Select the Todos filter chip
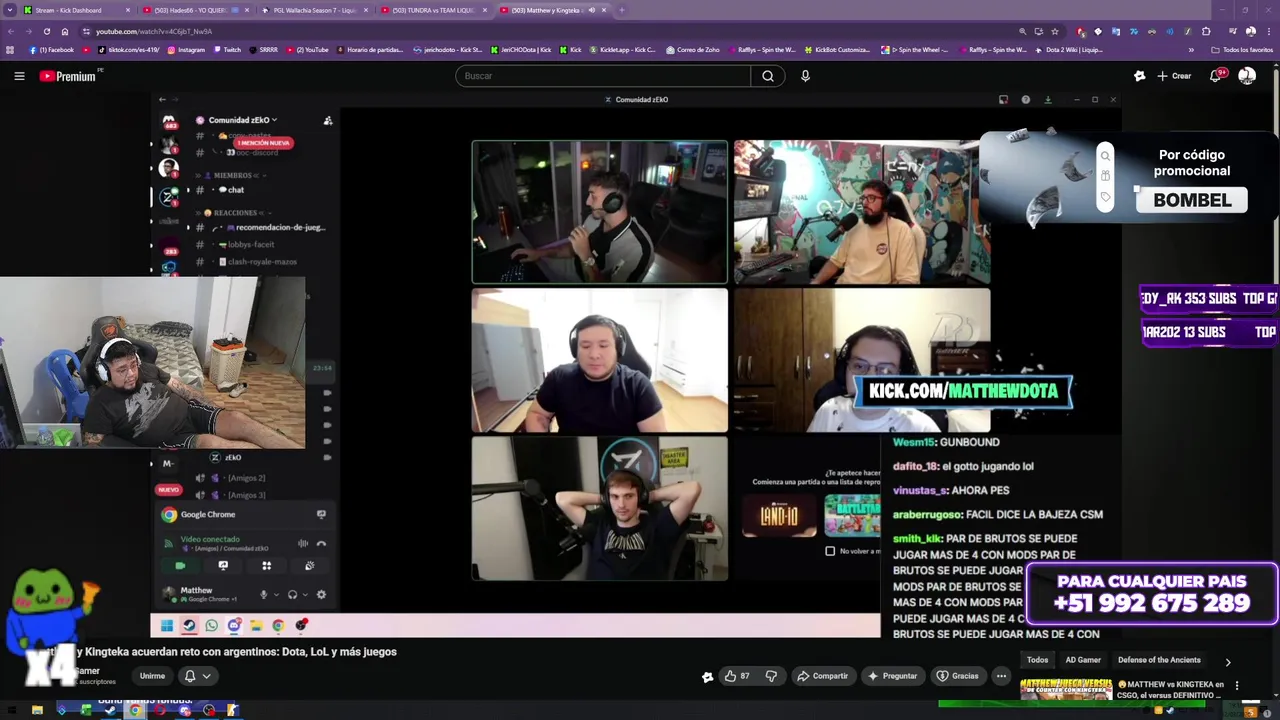Image resolution: width=1280 pixels, height=720 pixels. pyautogui.click(x=1038, y=660)
